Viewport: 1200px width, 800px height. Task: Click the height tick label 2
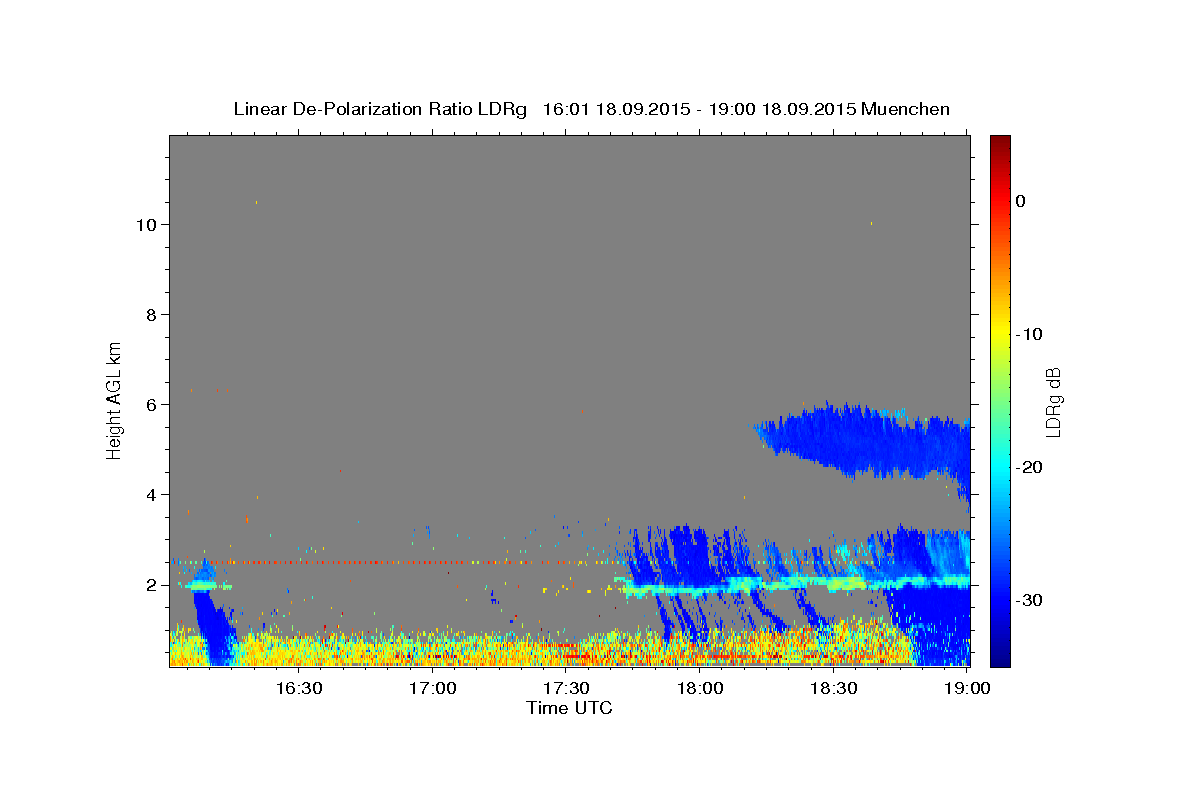point(153,585)
